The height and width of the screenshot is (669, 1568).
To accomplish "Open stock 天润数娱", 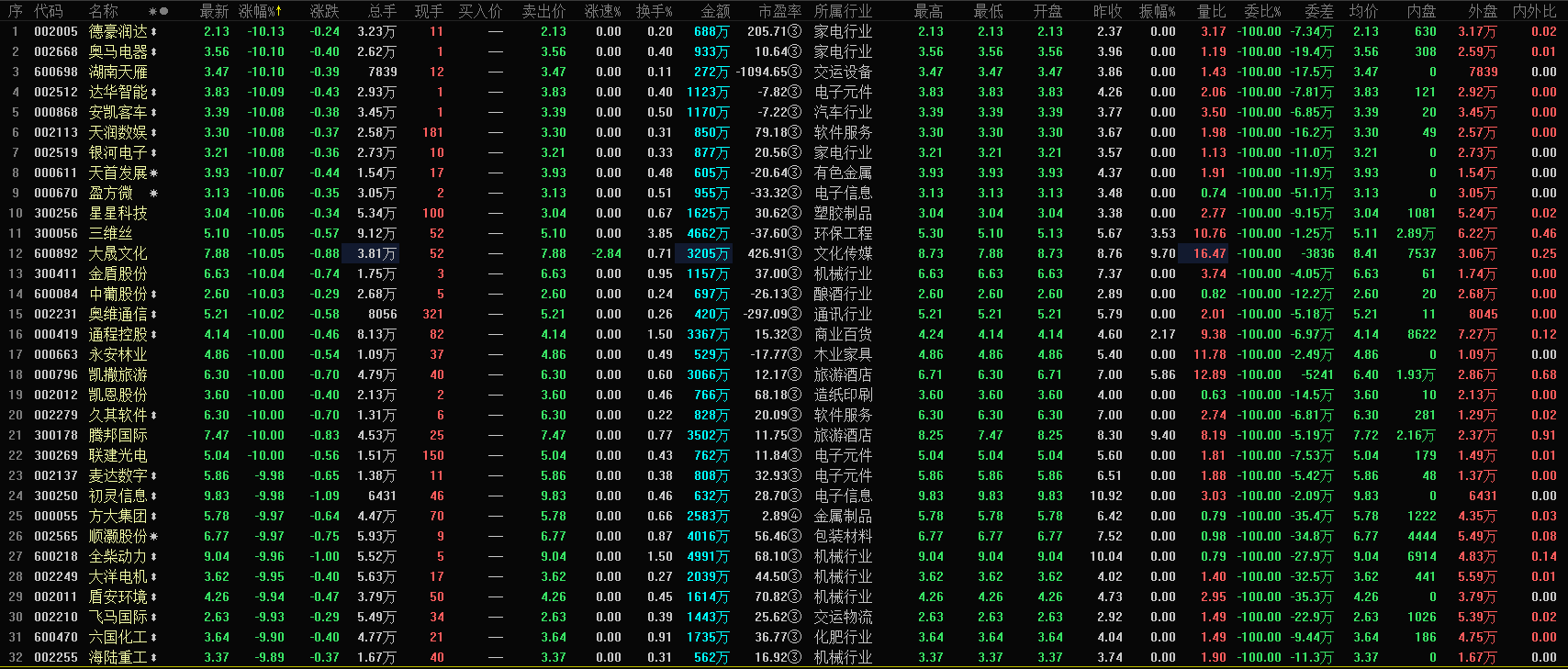I will coord(118,132).
